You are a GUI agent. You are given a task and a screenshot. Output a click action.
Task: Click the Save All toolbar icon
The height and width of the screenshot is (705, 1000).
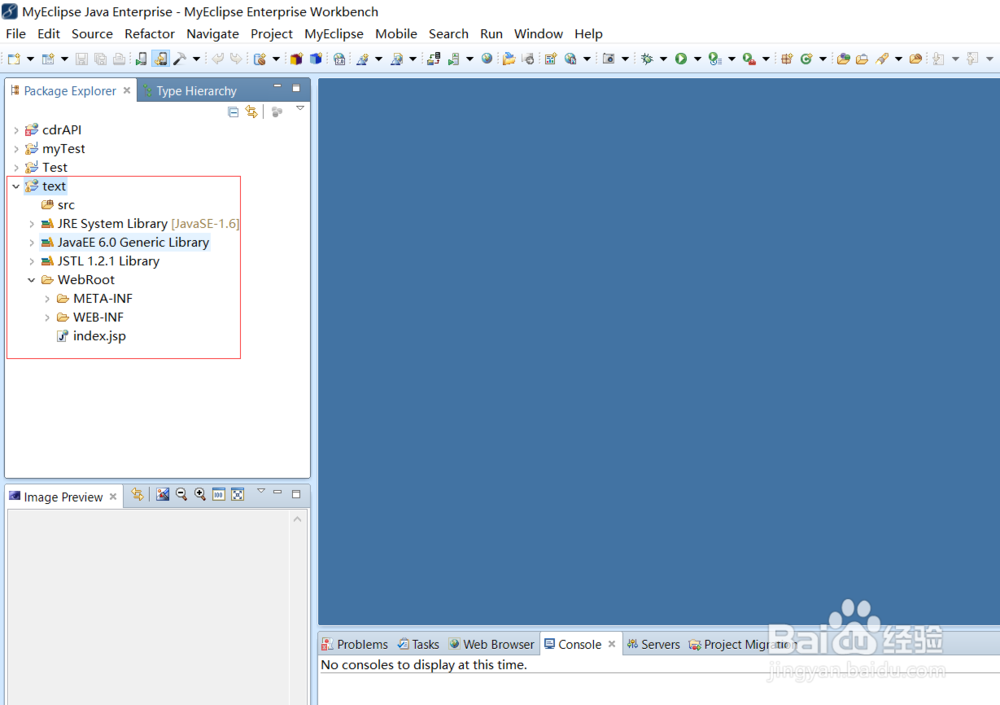point(100,59)
